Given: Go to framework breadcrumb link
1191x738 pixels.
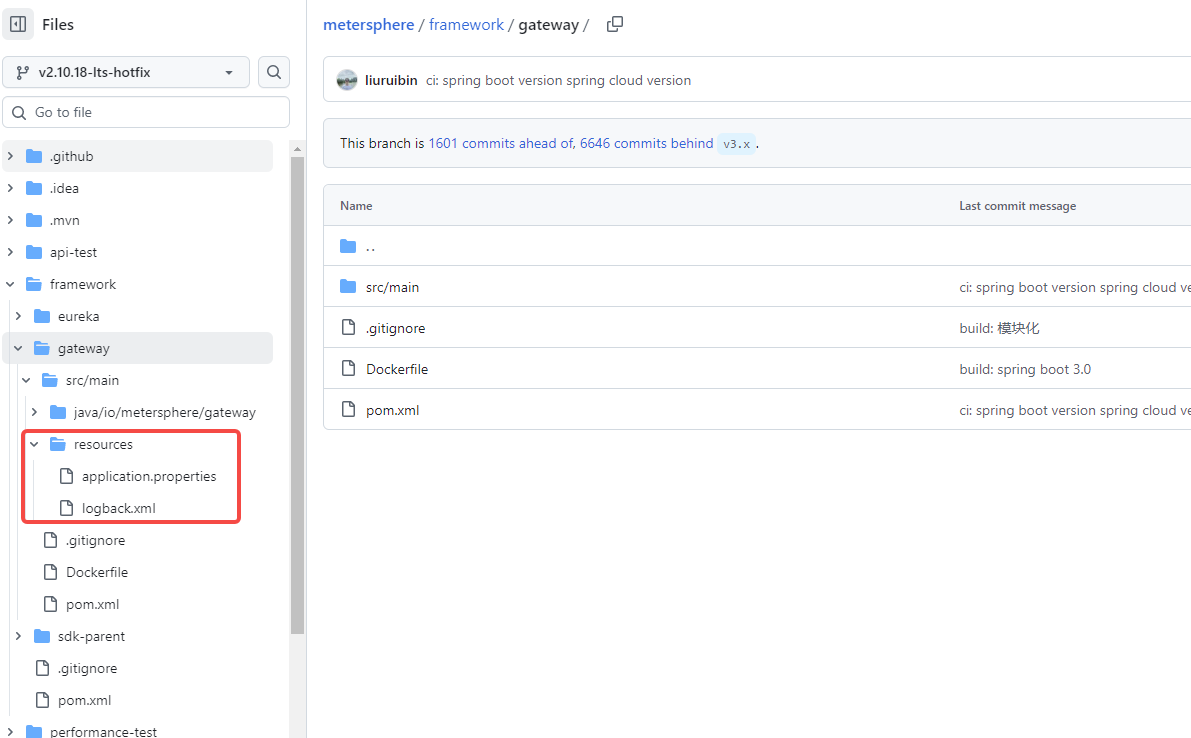Looking at the screenshot, I should (x=466, y=24).
